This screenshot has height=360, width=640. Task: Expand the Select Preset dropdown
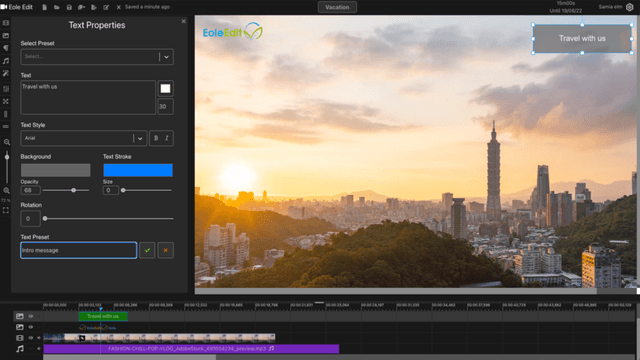(166, 57)
